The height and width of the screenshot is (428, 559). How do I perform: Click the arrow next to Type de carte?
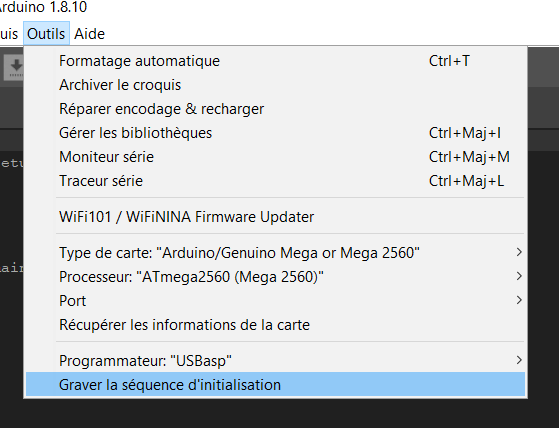click(x=519, y=252)
